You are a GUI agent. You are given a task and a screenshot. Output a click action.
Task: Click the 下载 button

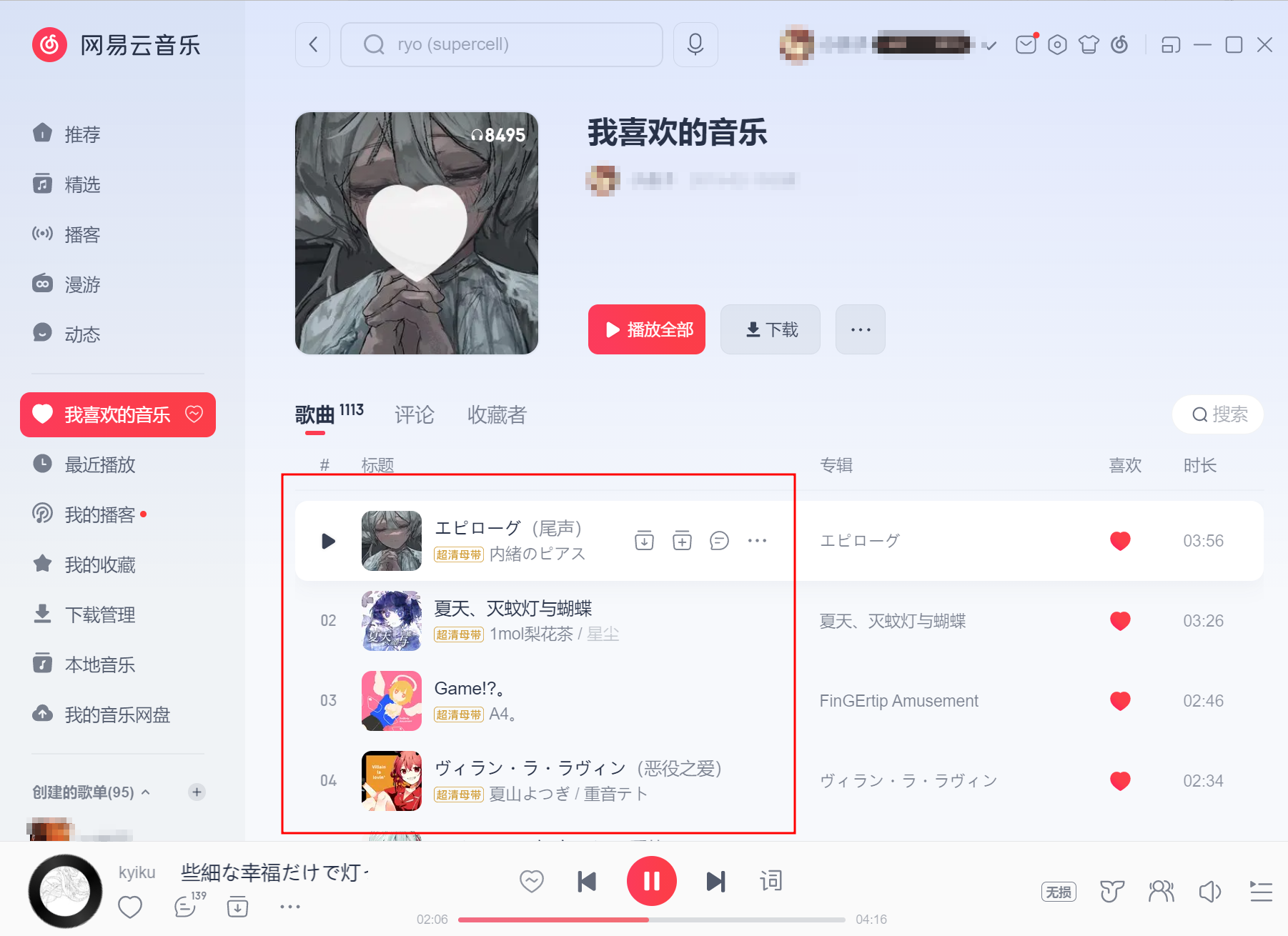coord(771,329)
